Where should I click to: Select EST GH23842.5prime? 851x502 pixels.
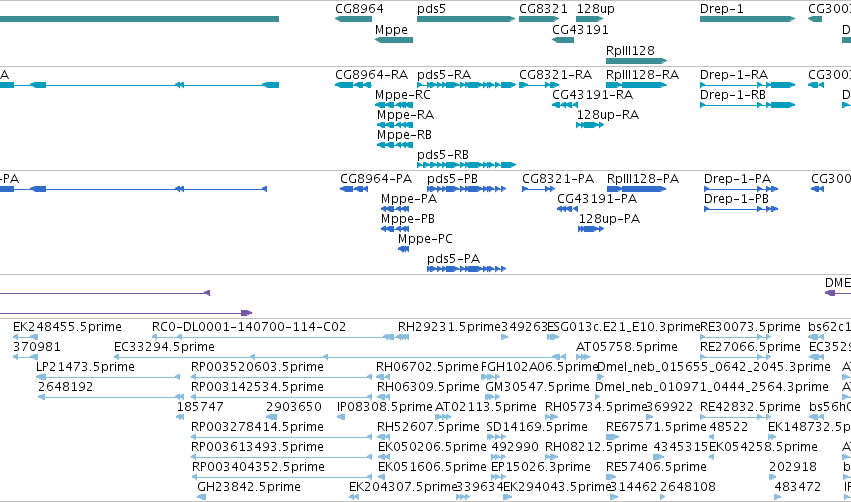(249, 487)
